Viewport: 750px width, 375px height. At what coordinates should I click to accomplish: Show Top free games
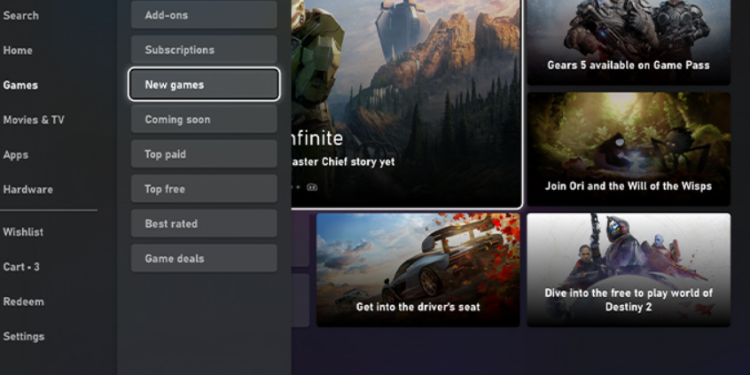pos(204,189)
